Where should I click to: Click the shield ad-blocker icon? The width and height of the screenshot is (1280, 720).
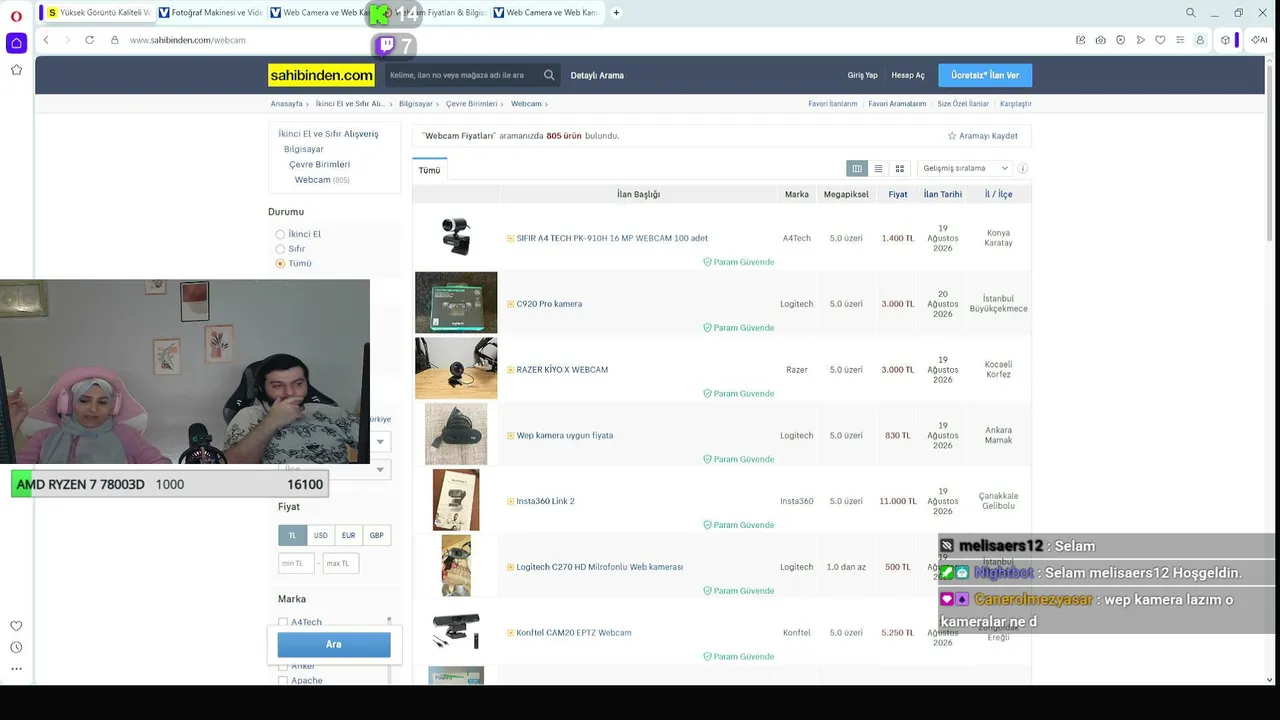1120,40
